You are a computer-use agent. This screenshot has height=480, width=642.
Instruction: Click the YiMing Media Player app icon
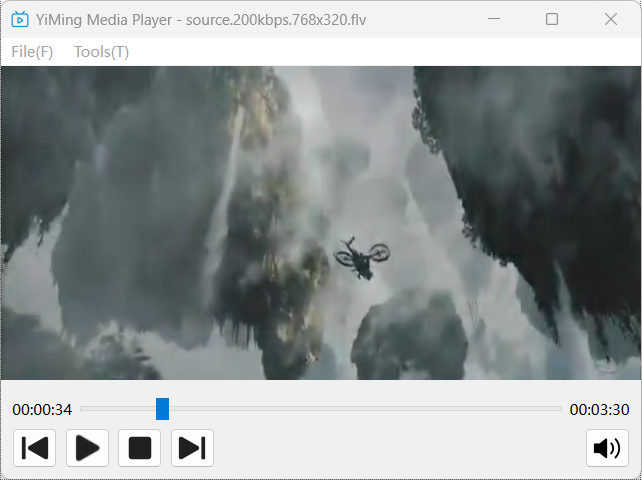[x=20, y=19]
